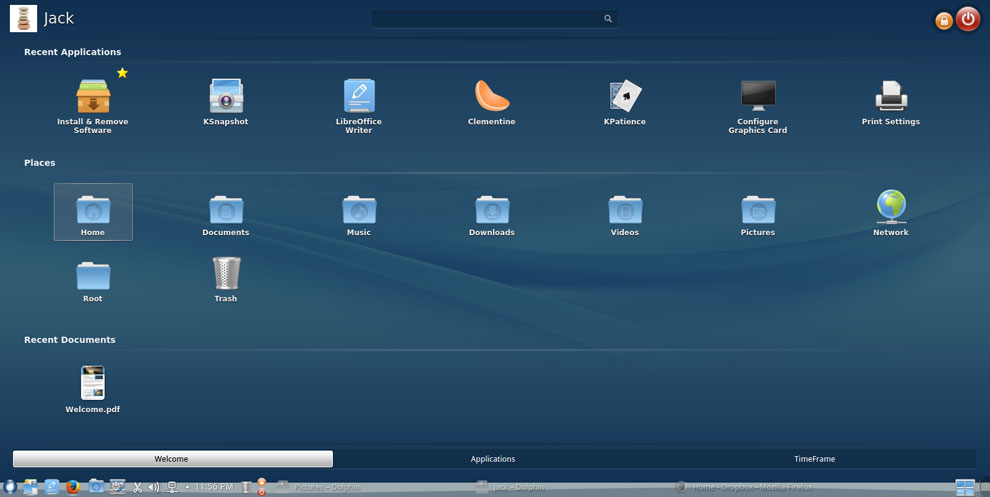Open LibreOffice Writer
The image size is (990, 497).
point(359,105)
